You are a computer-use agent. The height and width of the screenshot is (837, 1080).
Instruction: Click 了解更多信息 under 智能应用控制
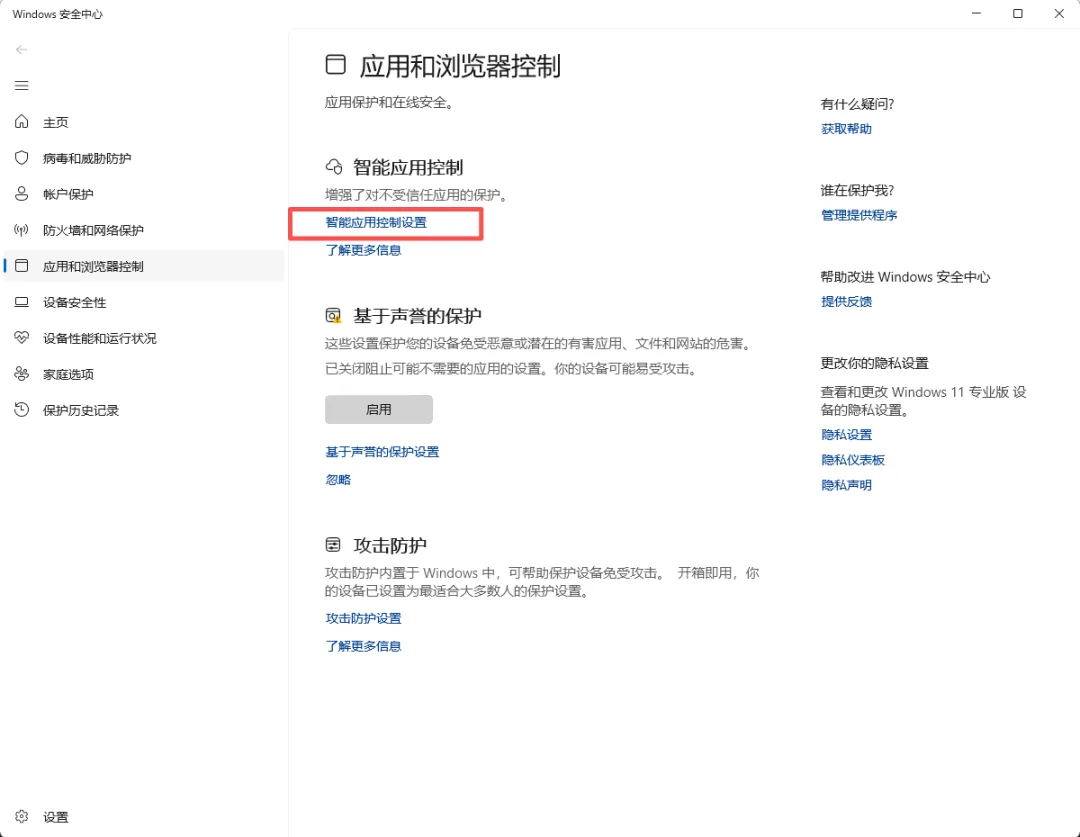click(363, 250)
